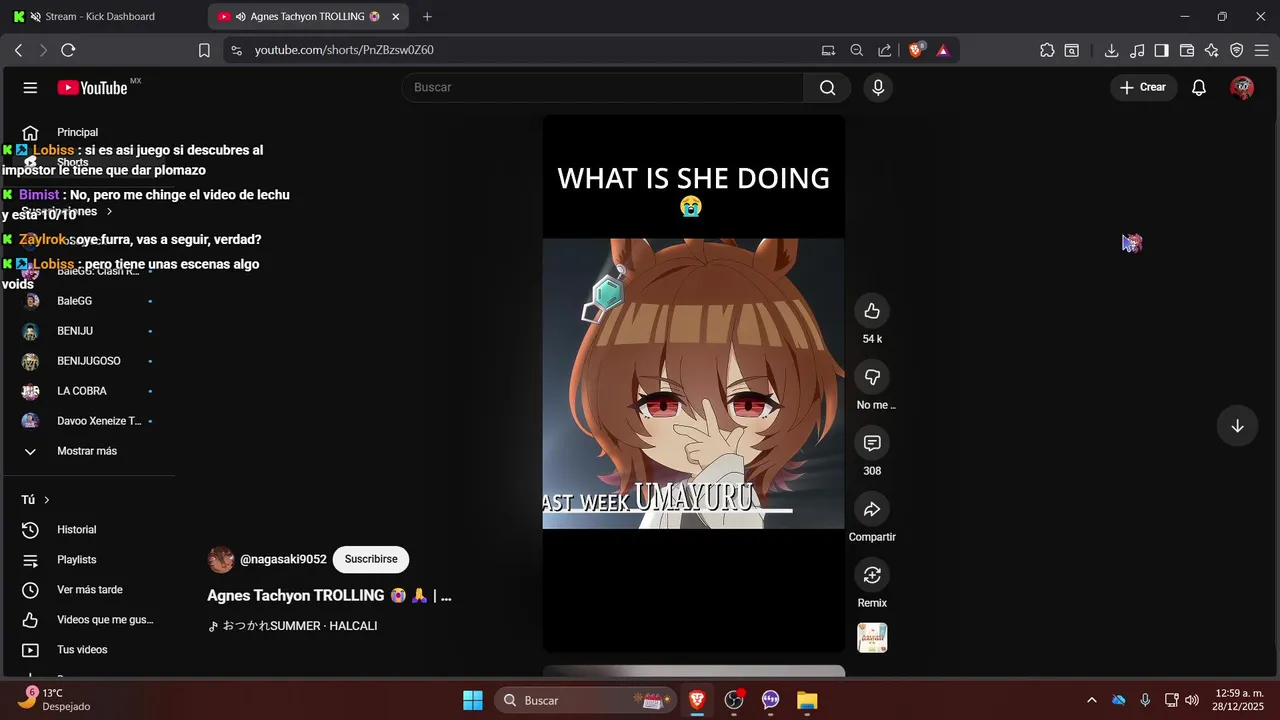Show hidden system tray icons
Image resolution: width=1280 pixels, height=720 pixels.
1091,700
